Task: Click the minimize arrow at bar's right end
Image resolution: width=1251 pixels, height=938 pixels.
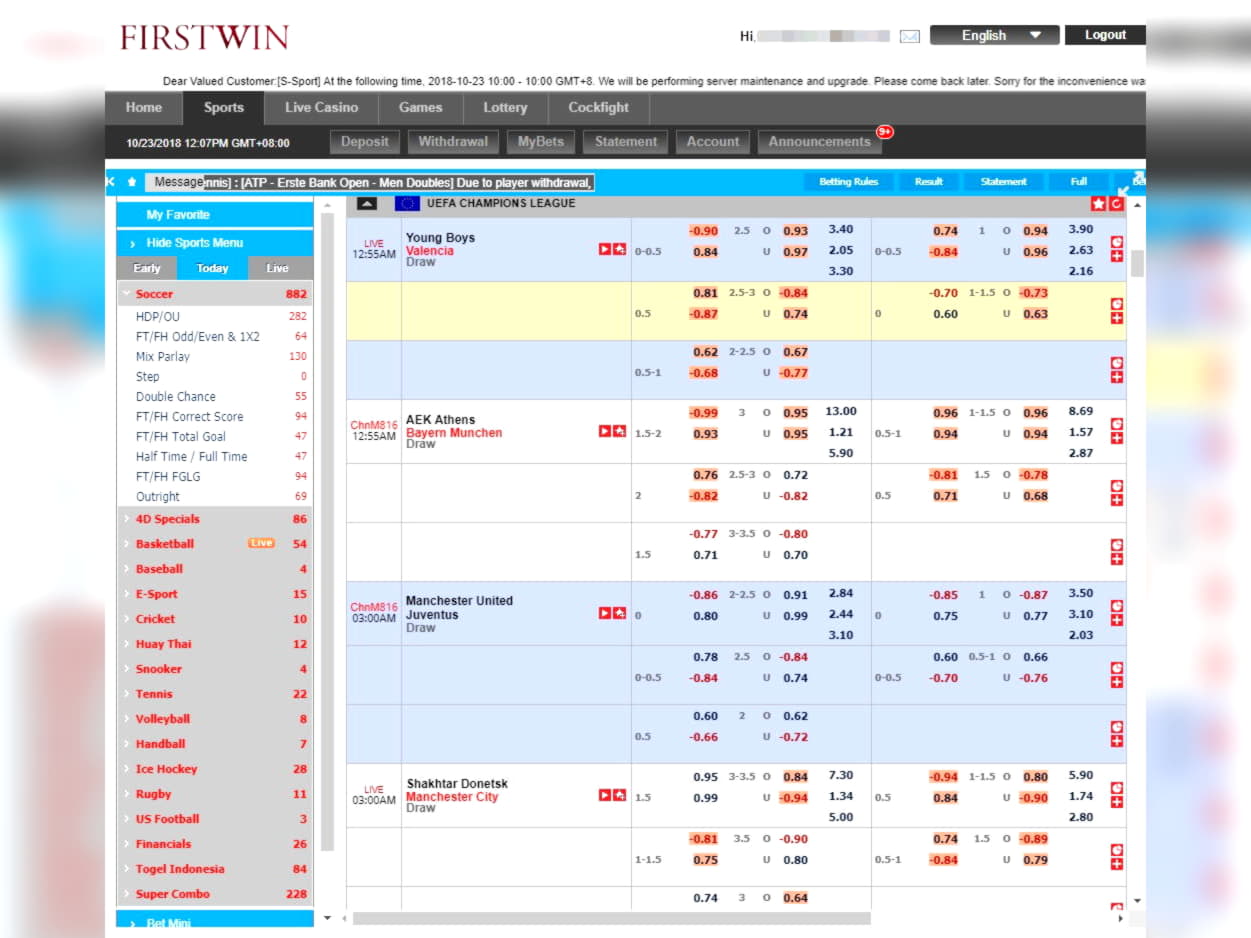Action: coord(1123,191)
